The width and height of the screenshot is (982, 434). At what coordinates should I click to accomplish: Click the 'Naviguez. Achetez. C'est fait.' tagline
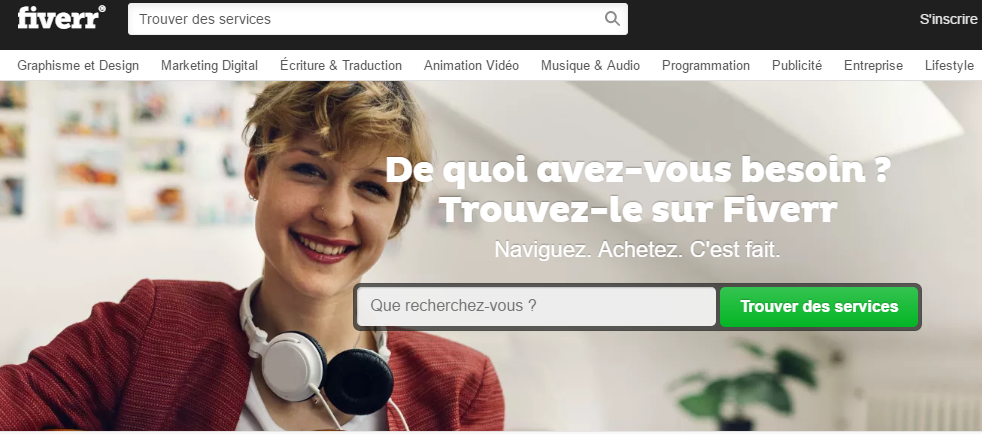(x=637, y=249)
